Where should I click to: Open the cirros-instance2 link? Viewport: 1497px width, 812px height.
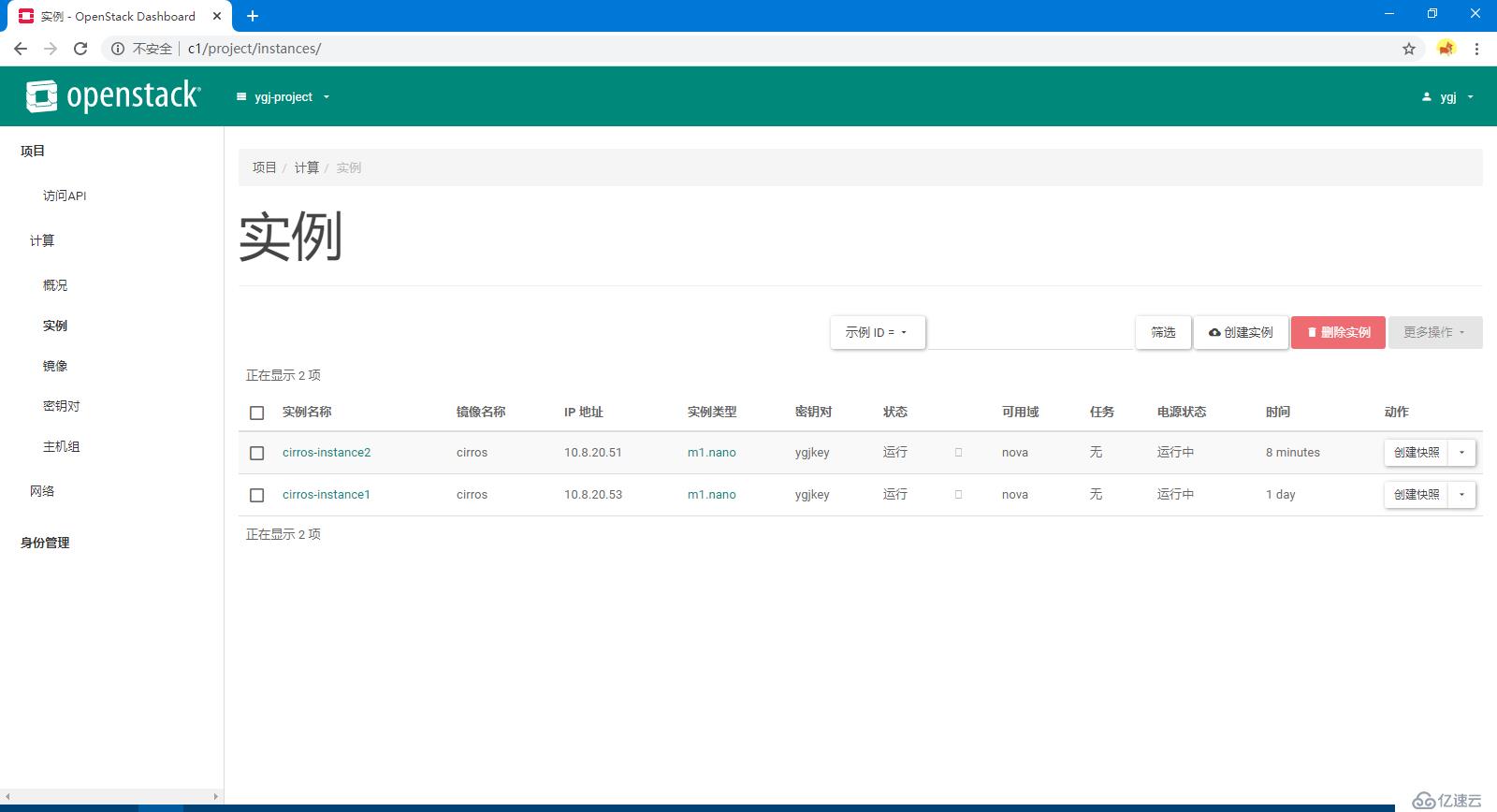click(x=327, y=452)
